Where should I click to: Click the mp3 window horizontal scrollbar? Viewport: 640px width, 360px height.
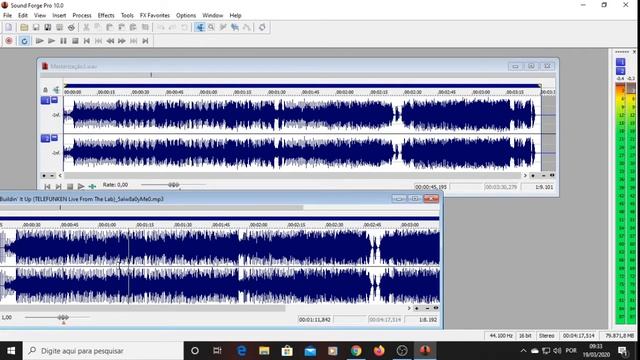click(142, 308)
